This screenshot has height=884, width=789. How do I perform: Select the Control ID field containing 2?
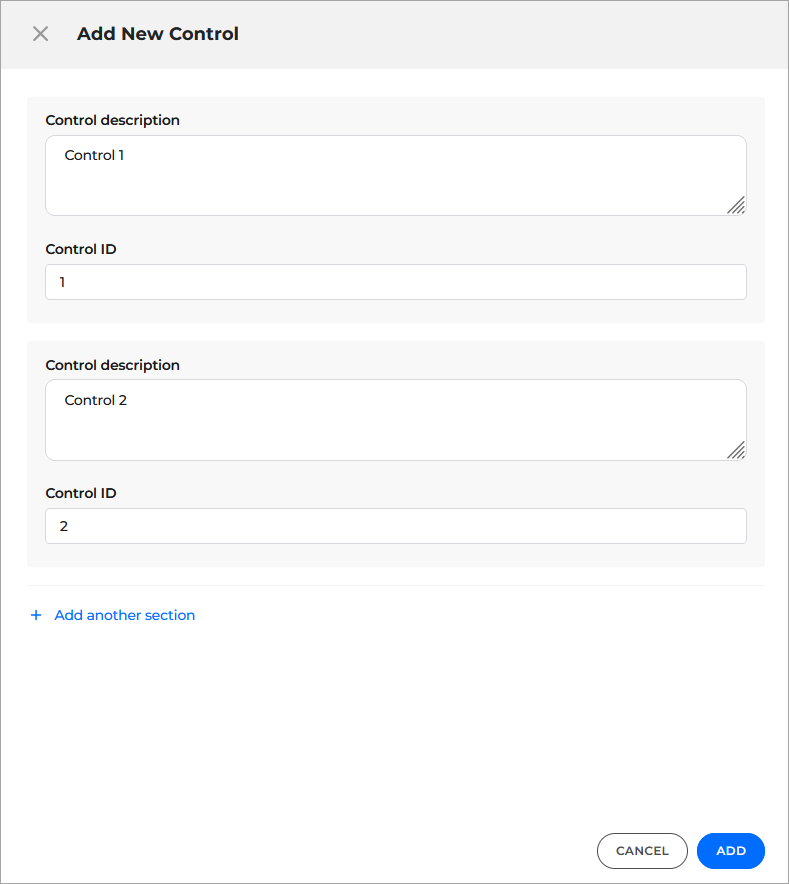click(395, 526)
